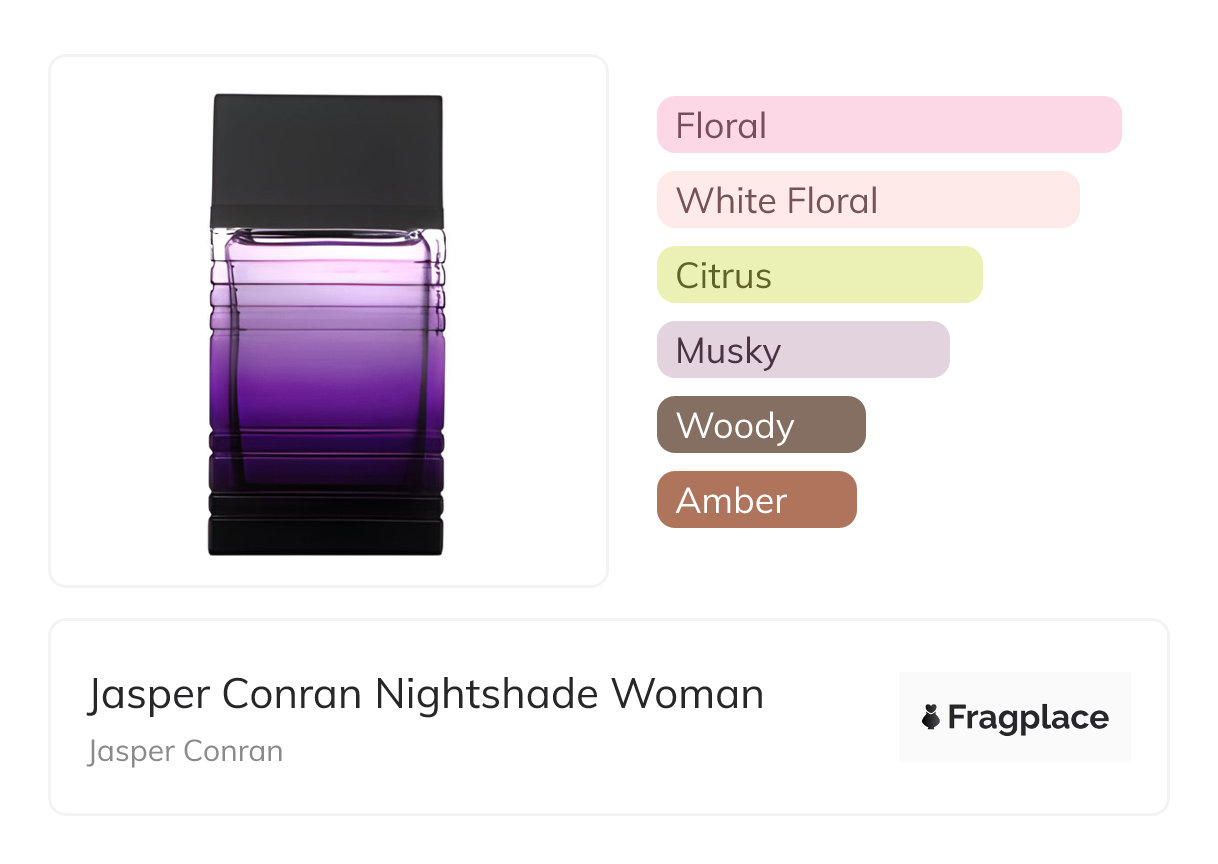The width and height of the screenshot is (1218, 864).
Task: Choose the green Citrus accord bar
Action: tap(819, 275)
